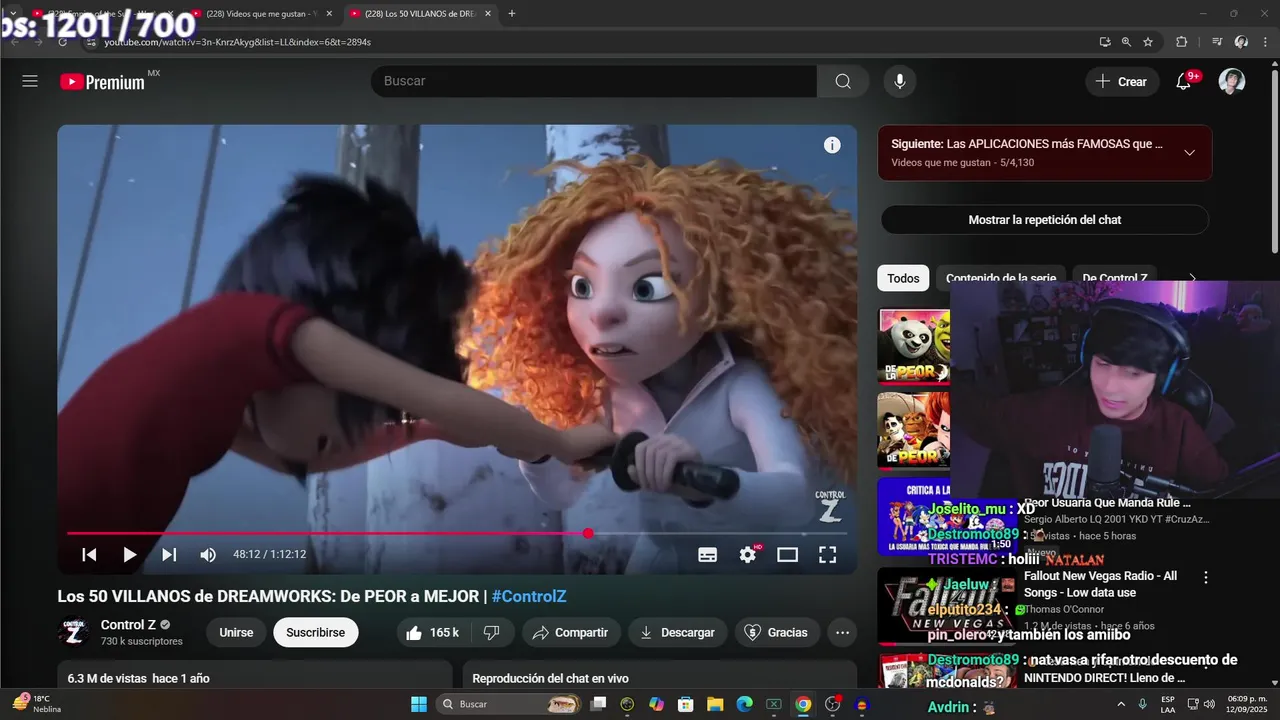Open Microsoft Edge from taskbar
The image size is (1280, 720).
744,705
